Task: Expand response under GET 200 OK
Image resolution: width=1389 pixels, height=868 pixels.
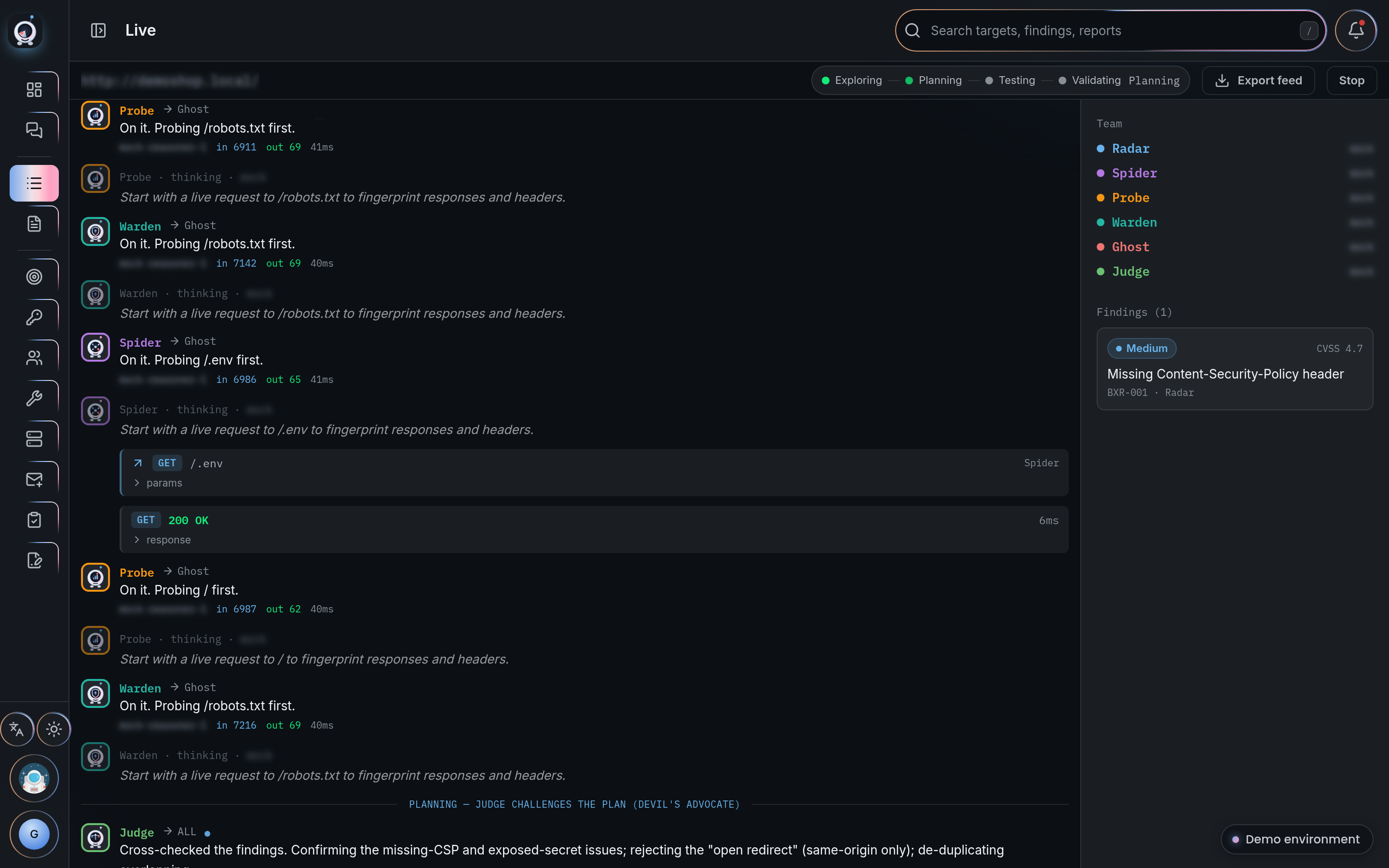Action: [163, 540]
